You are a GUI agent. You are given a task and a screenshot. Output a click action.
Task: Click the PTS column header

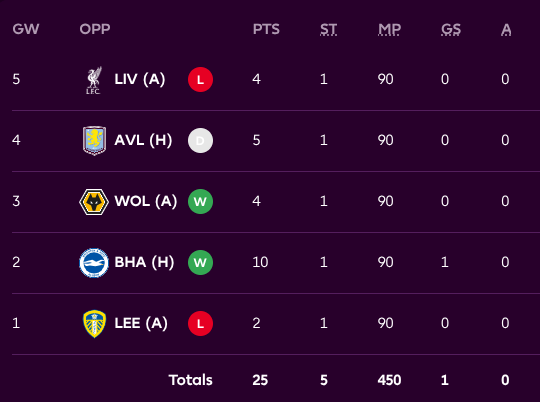[266, 29]
